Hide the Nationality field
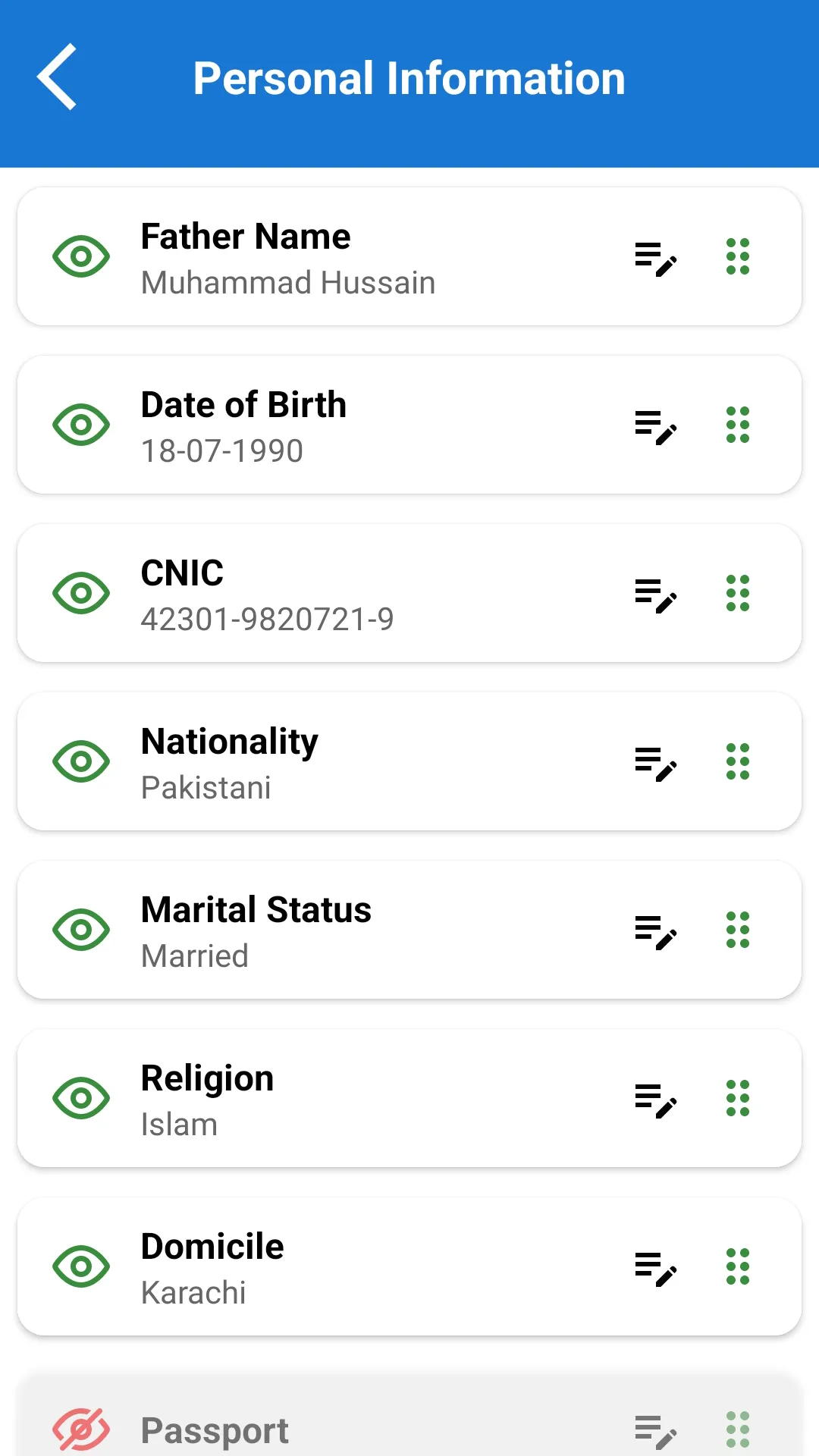 (81, 761)
